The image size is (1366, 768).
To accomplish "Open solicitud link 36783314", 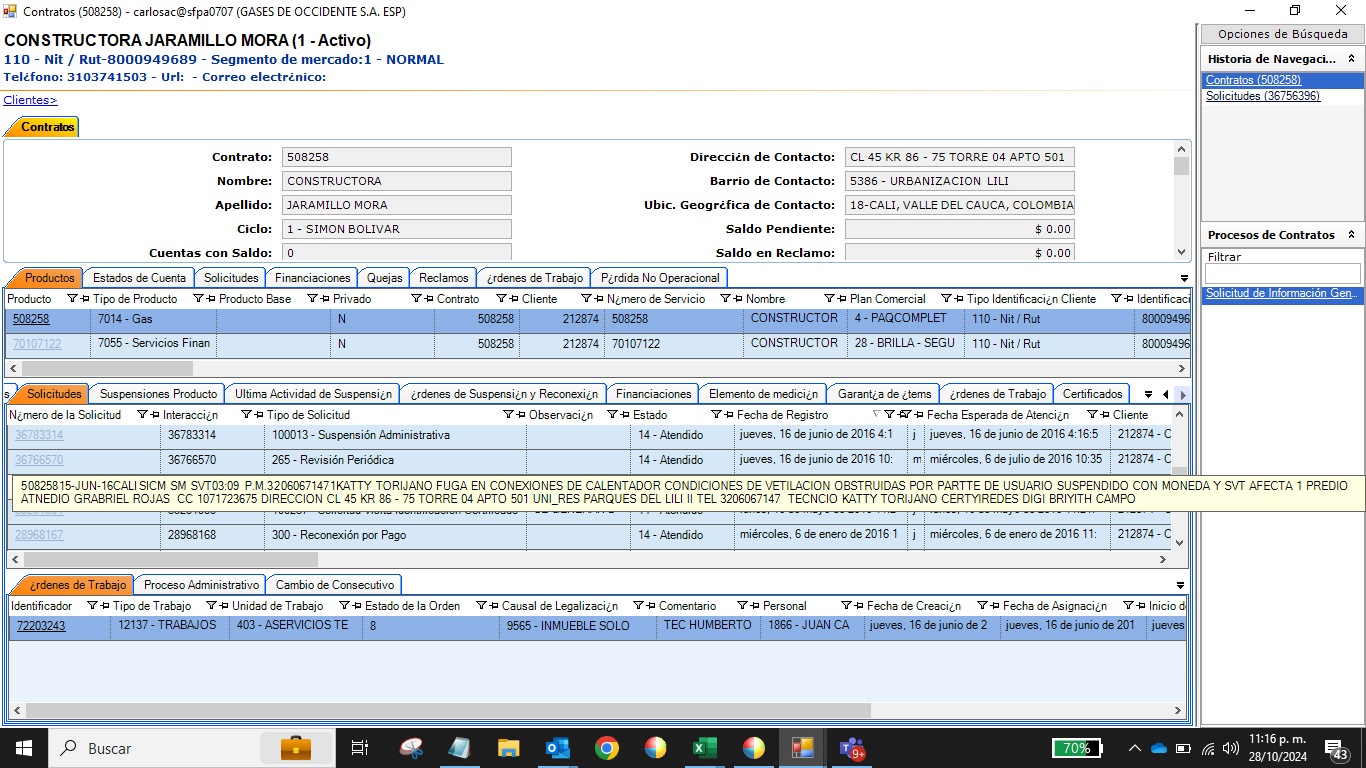I will pos(39,435).
